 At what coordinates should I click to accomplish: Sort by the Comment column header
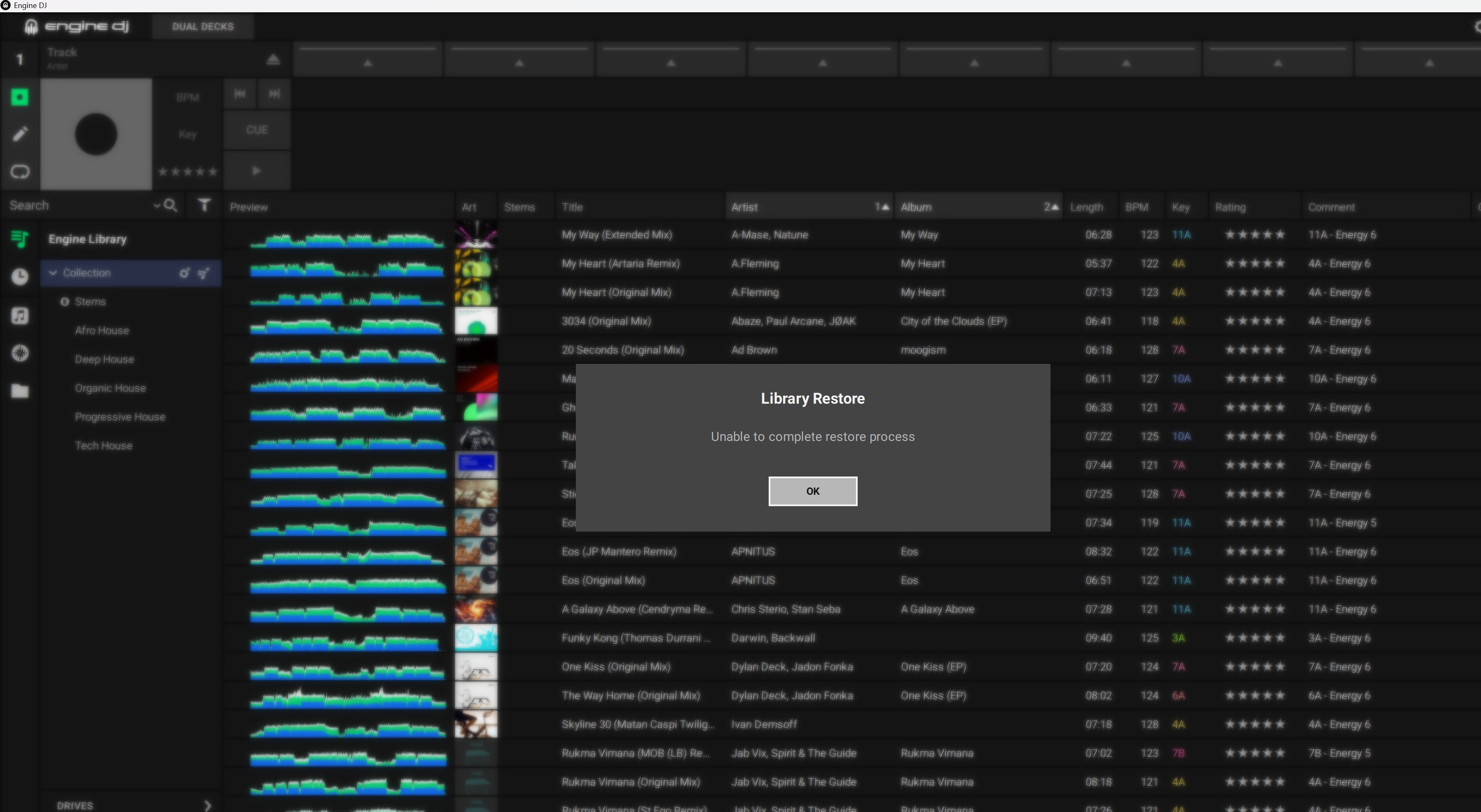click(1386, 207)
